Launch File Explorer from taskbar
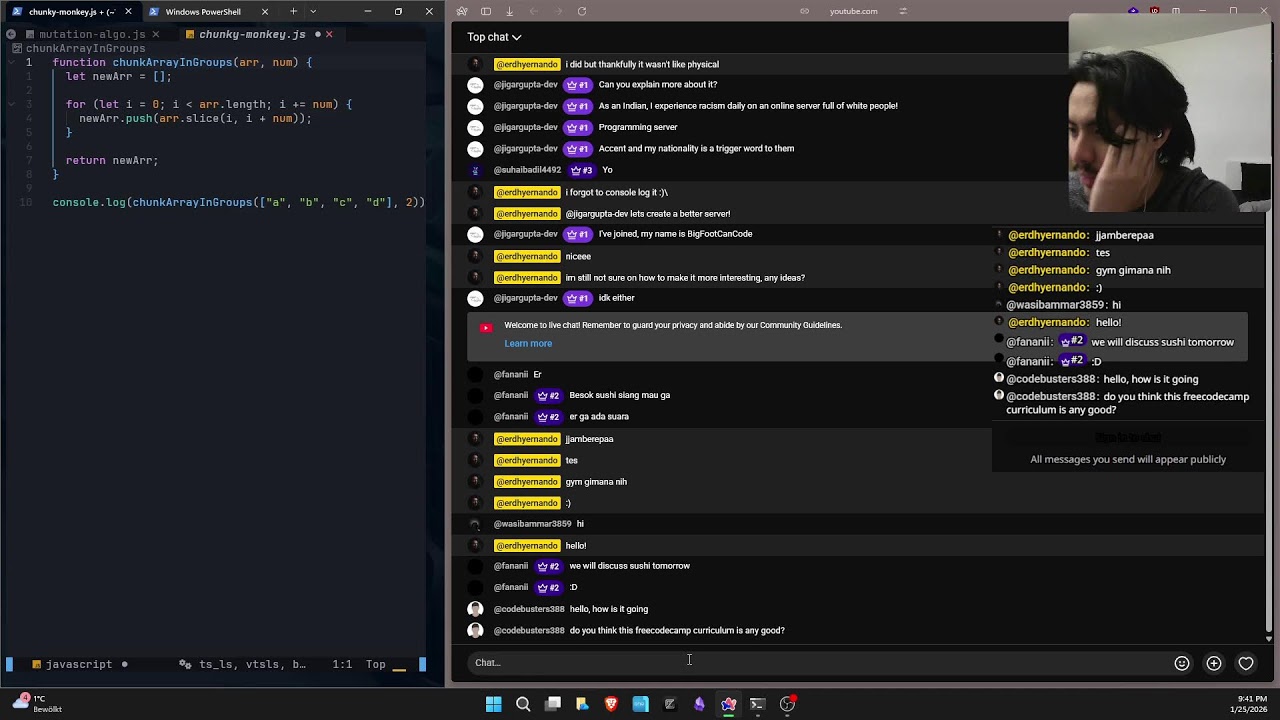Viewport: 1280px width, 720px height. [582, 704]
